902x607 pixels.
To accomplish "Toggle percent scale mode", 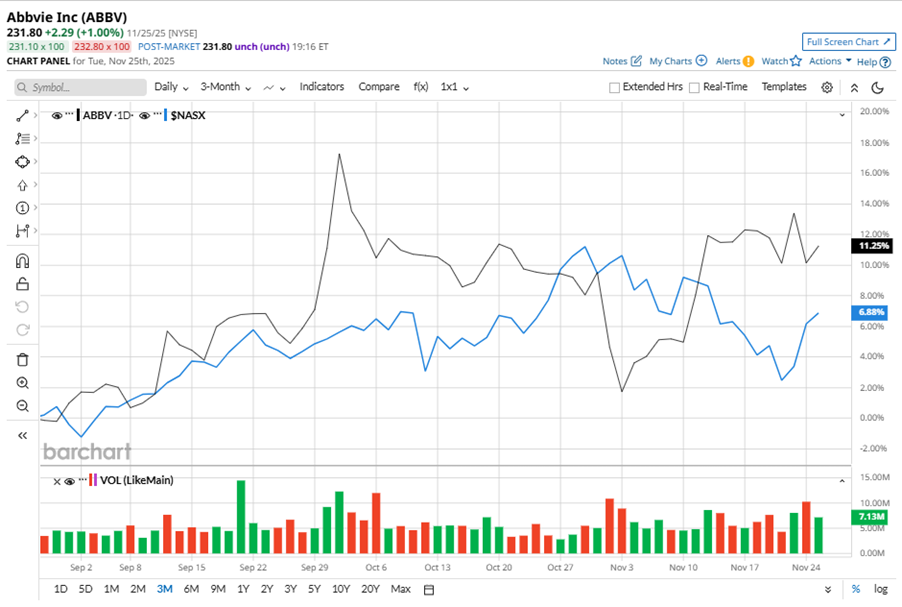I will coord(856,589).
